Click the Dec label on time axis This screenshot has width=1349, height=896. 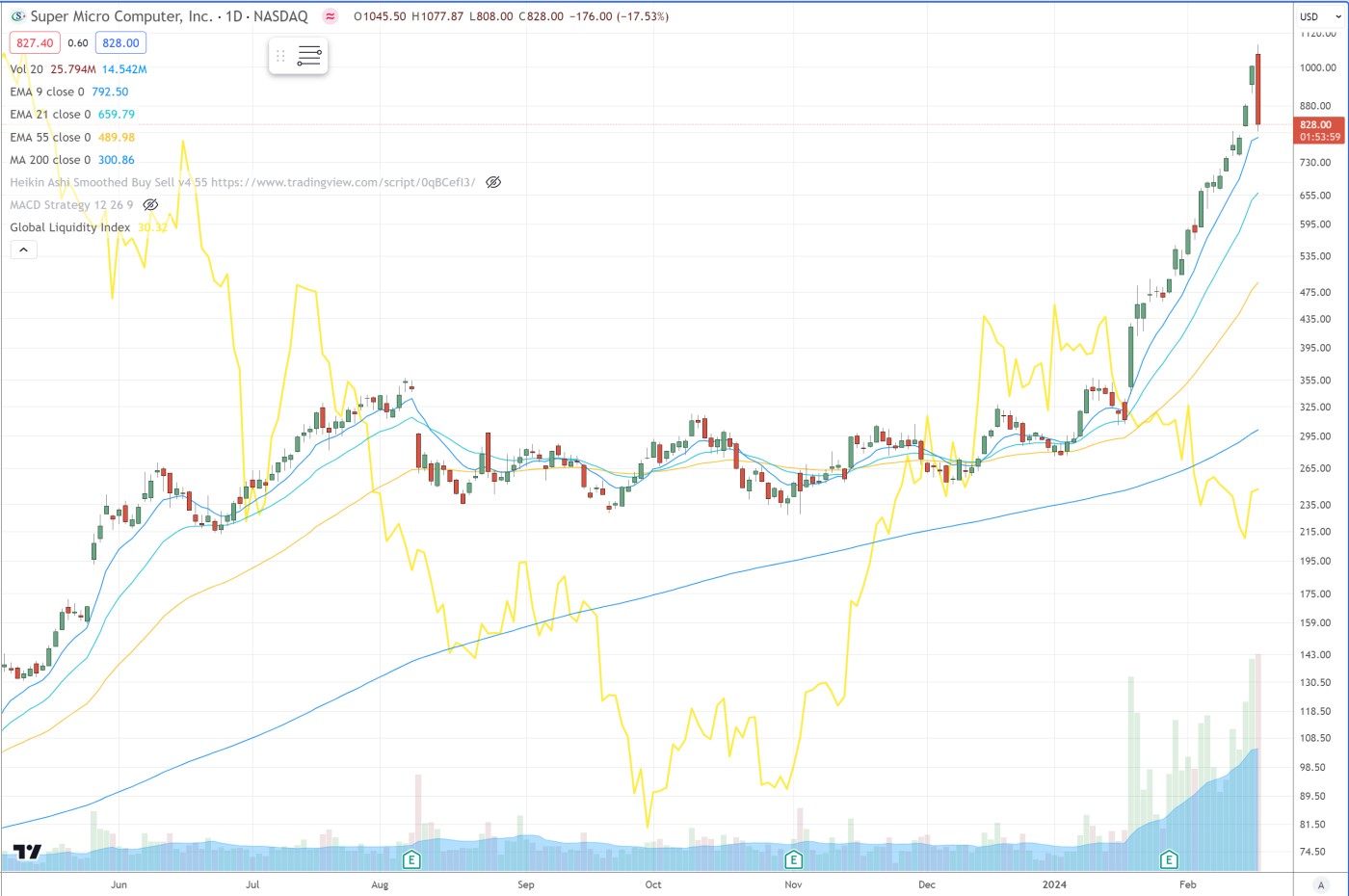(927, 884)
